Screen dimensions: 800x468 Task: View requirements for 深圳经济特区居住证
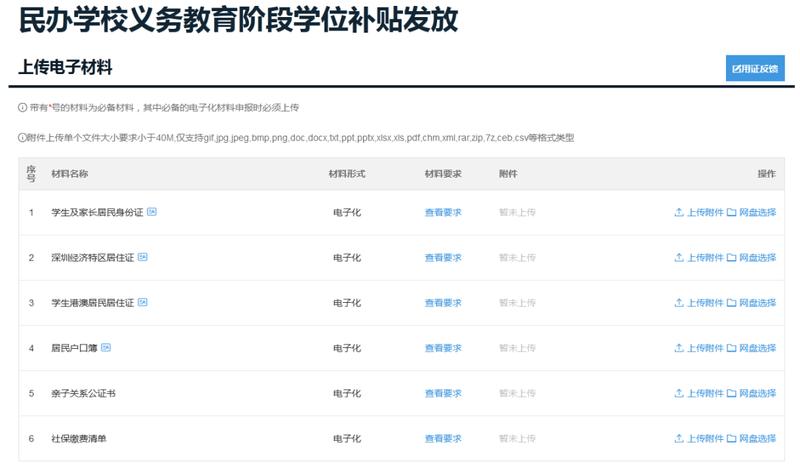(x=443, y=258)
